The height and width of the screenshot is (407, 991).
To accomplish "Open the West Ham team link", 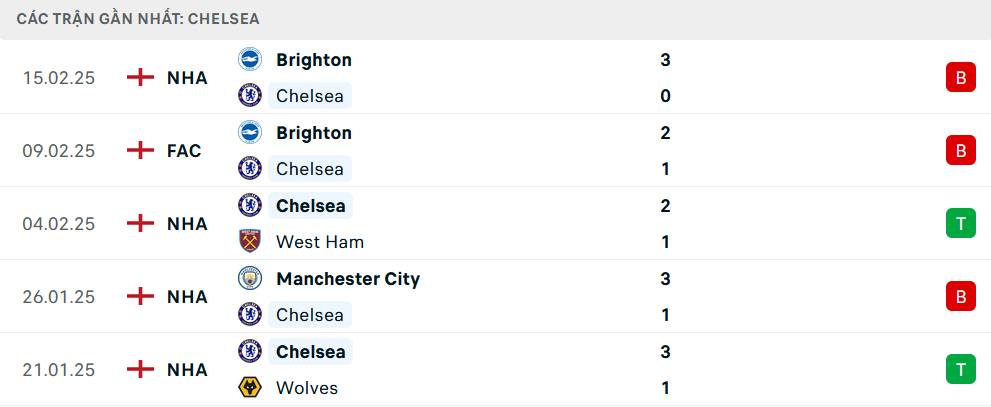I will (x=319, y=242).
